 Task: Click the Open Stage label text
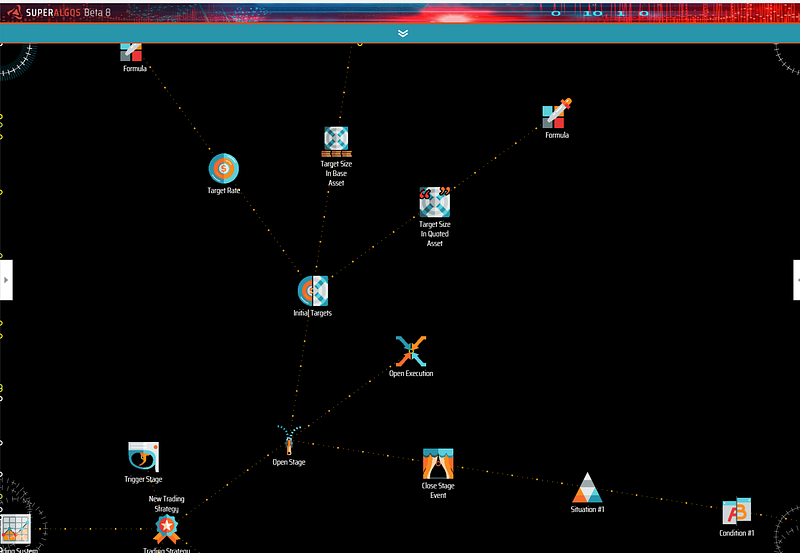point(289,462)
